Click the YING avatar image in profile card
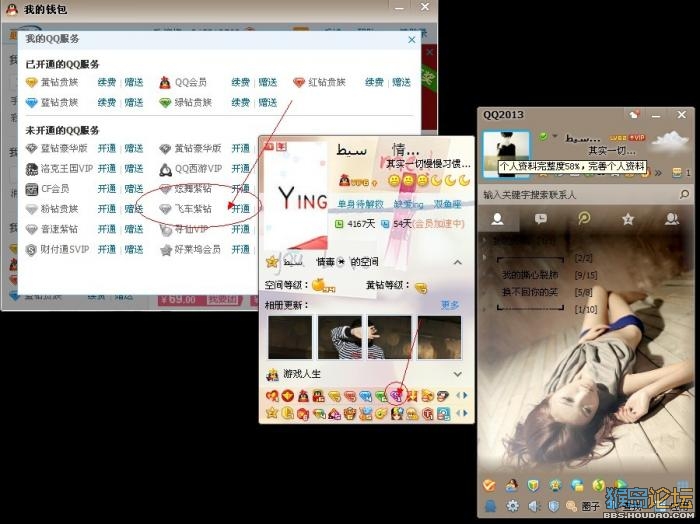700x524 pixels. click(x=297, y=196)
